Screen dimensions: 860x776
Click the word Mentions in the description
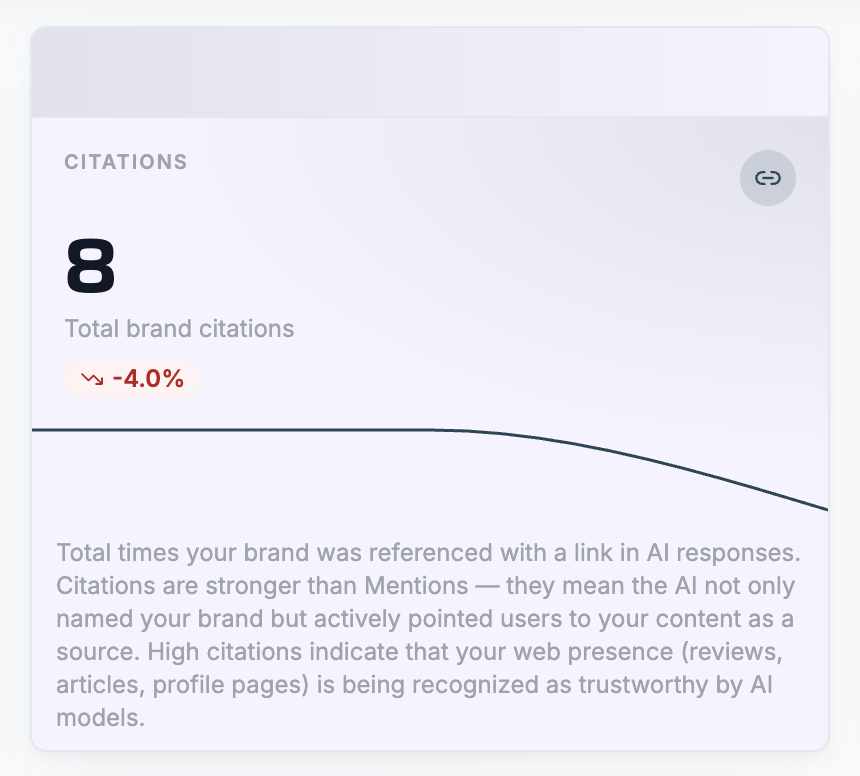point(416,586)
